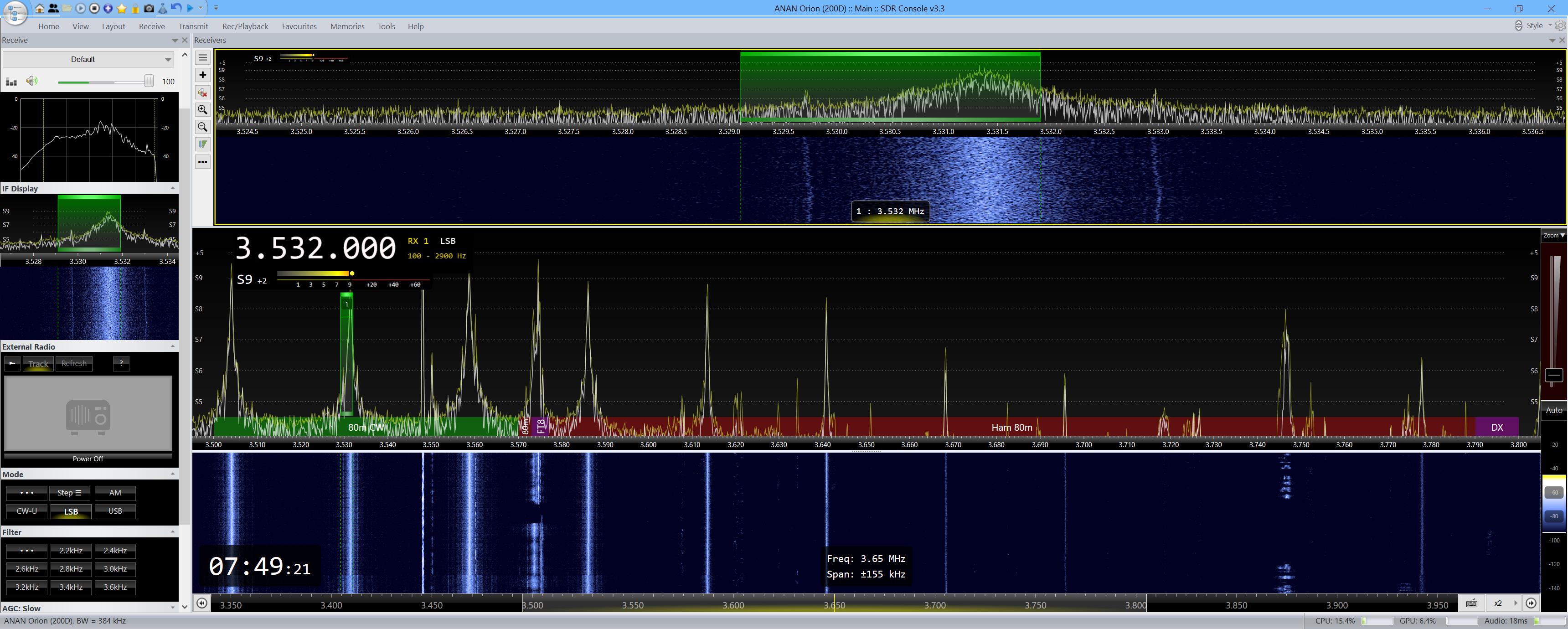Screen dimensions: 1568x629
Task: Click the add receiver plus button
Action: 203,75
